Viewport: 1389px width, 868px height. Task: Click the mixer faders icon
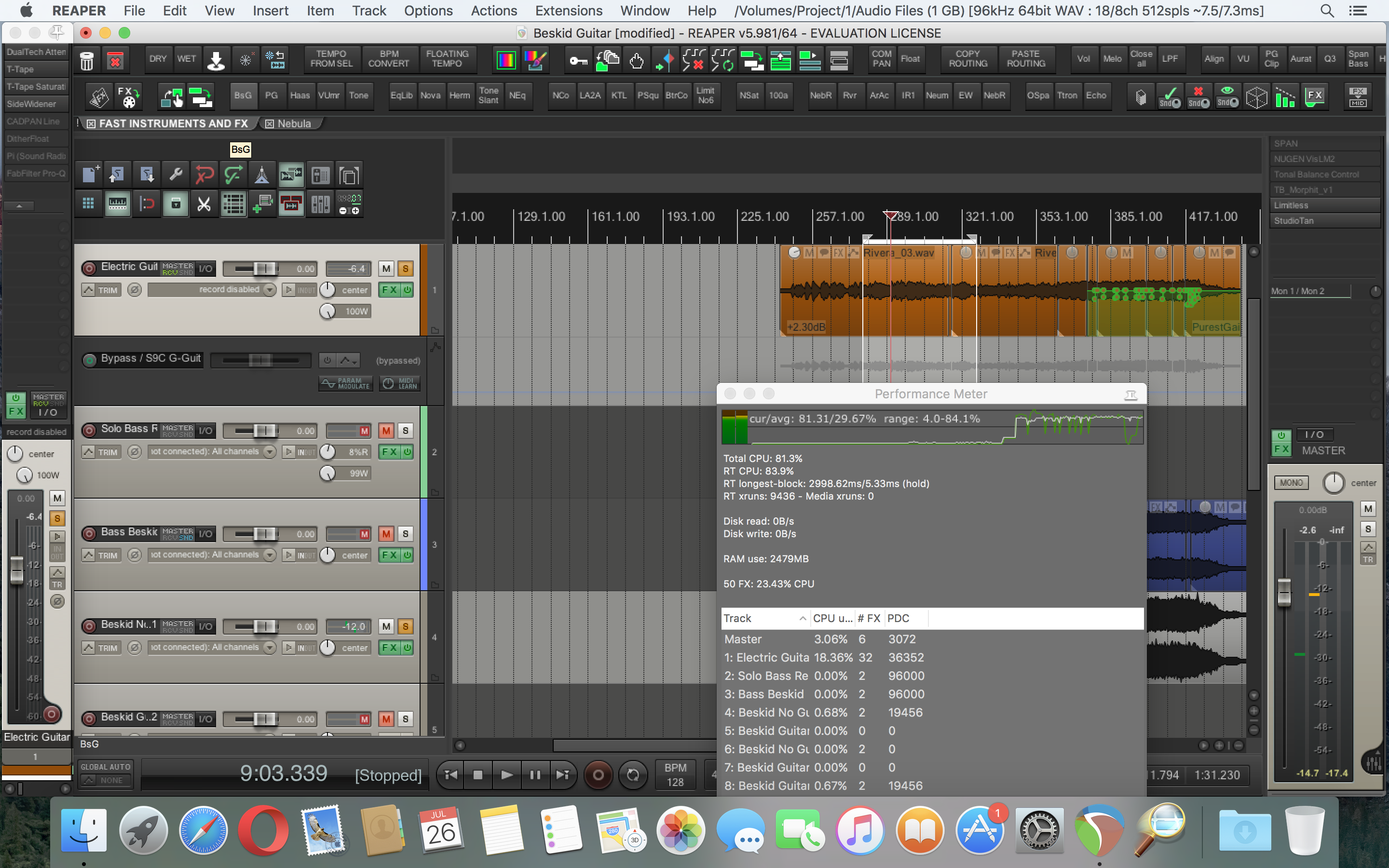click(320, 204)
